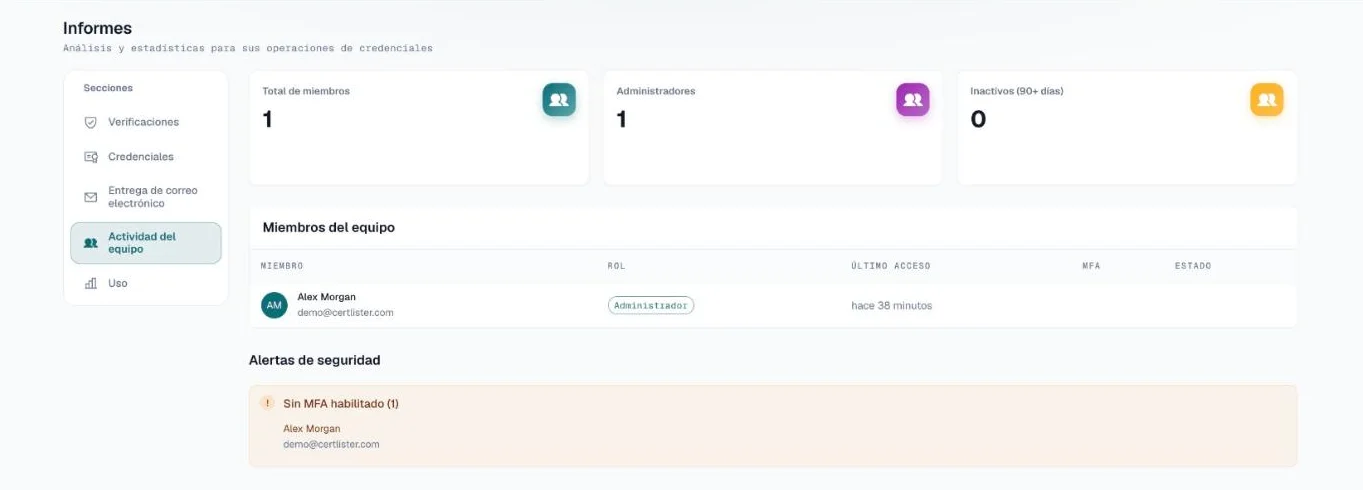The height and width of the screenshot is (490, 1363).
Task: Click the shield icon beside Verificaciones
Action: 91,122
